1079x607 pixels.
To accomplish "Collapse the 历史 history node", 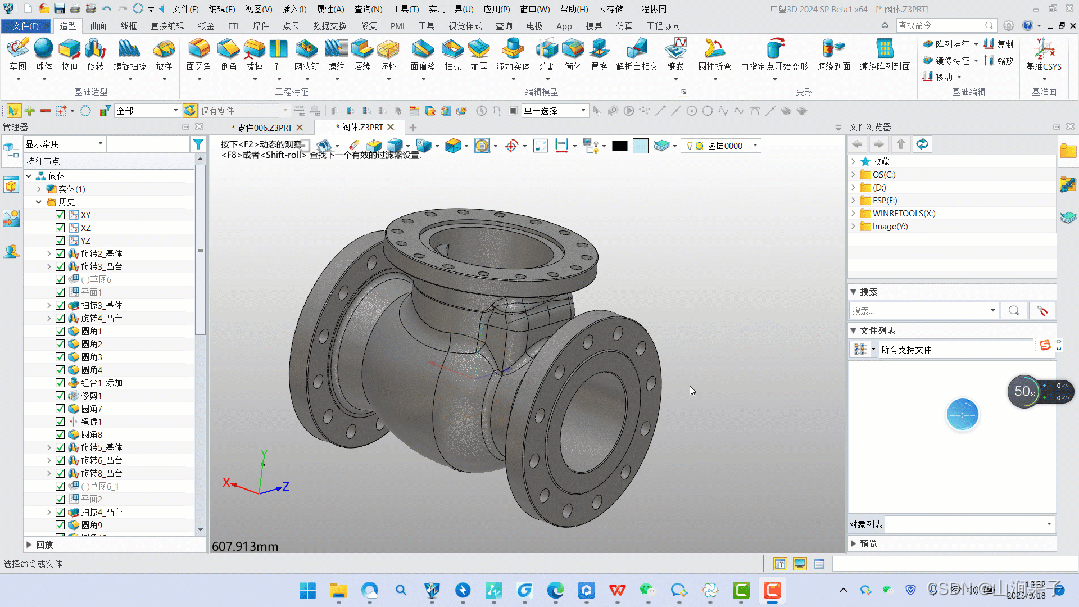I will point(38,202).
